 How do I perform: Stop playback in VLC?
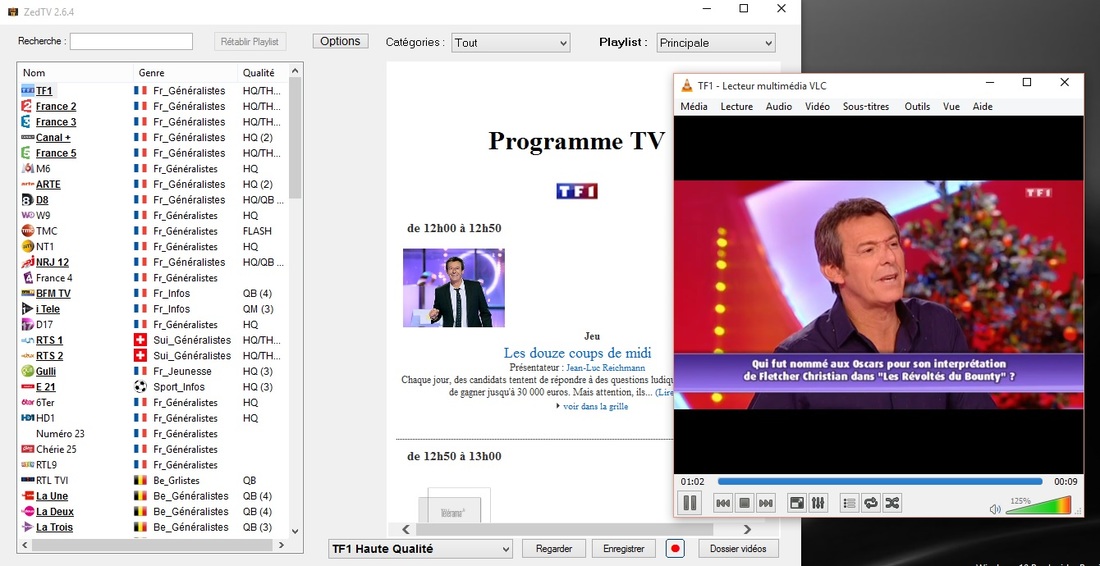point(744,503)
